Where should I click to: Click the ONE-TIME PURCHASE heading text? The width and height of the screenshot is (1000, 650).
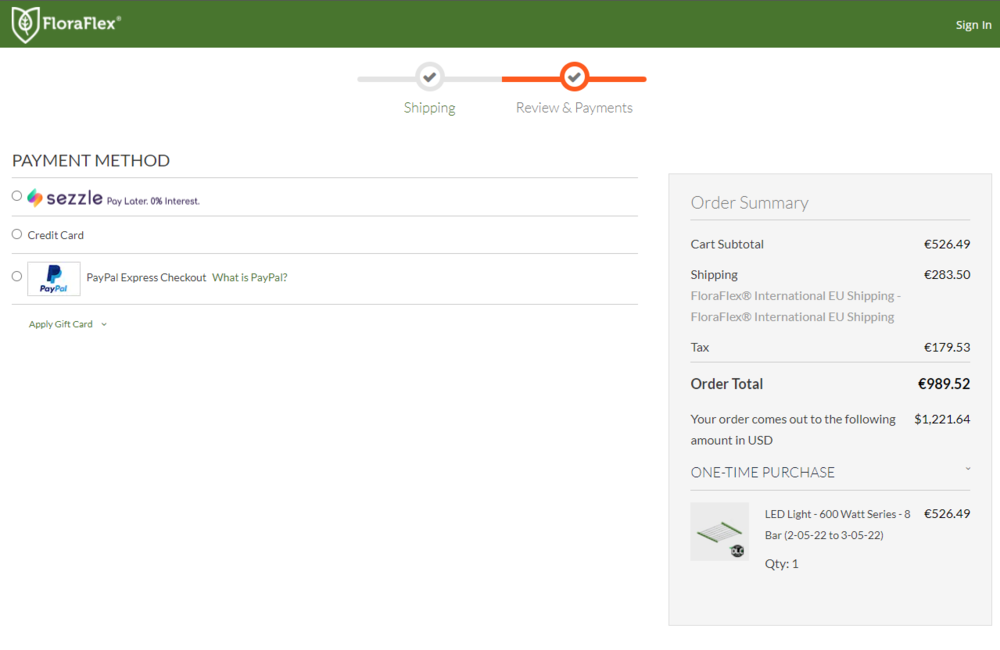pos(763,473)
